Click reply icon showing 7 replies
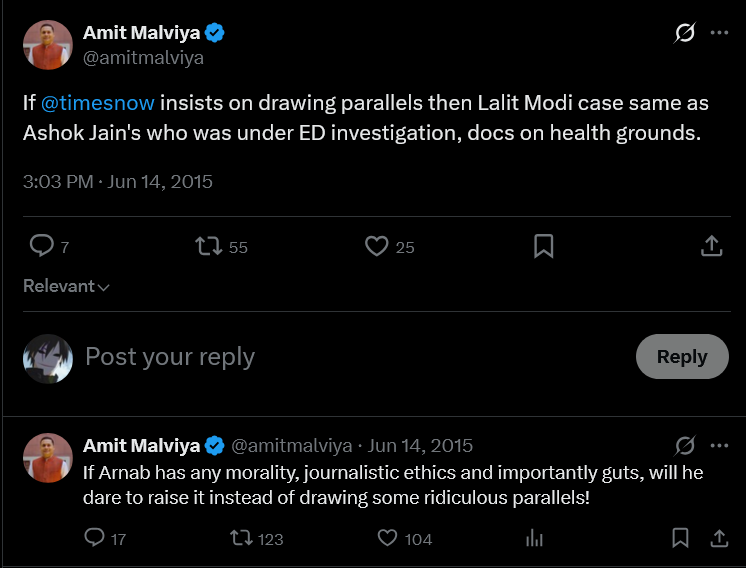The height and width of the screenshot is (568, 746). coord(41,246)
